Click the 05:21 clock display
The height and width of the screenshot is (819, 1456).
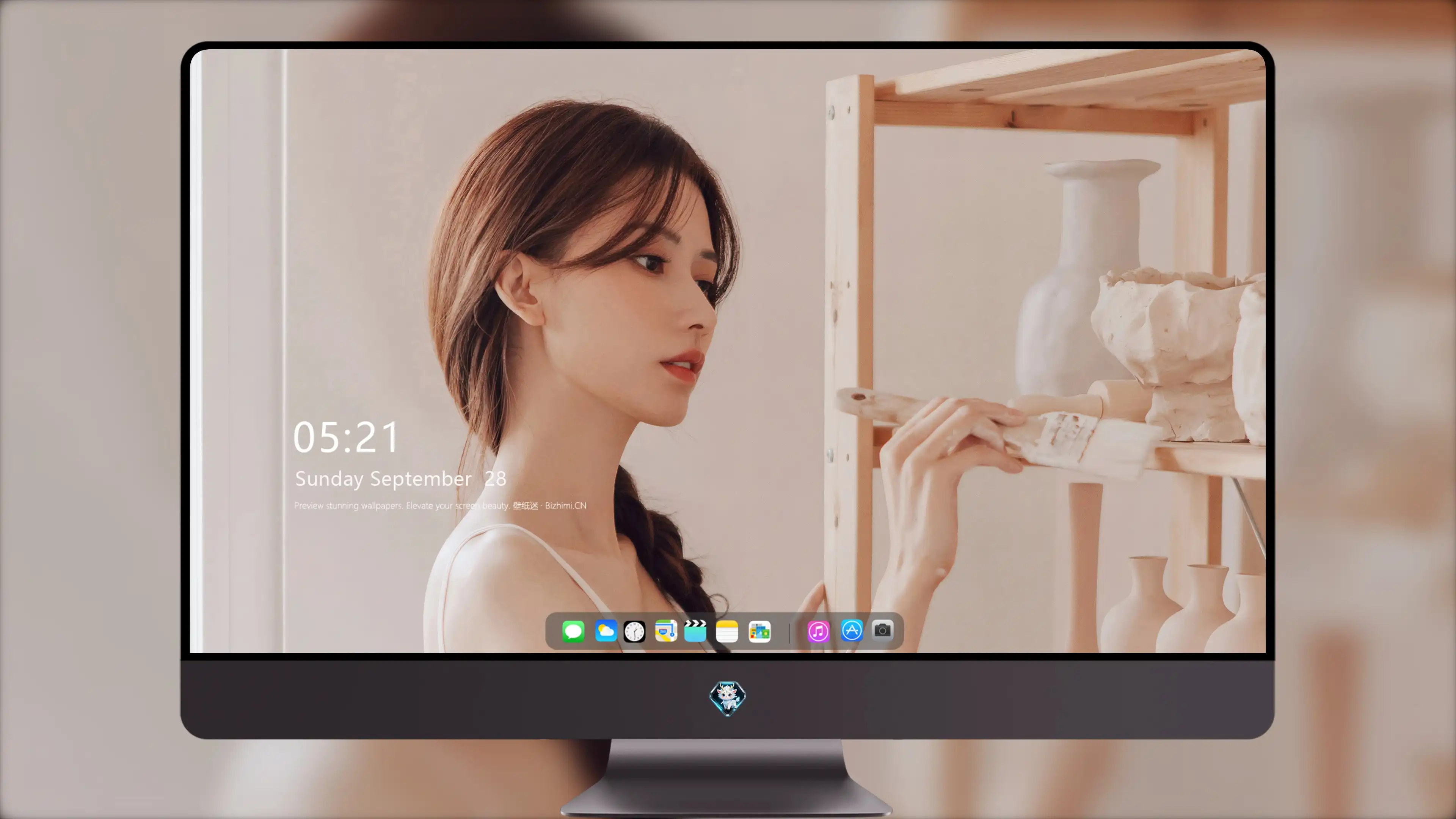point(346,437)
